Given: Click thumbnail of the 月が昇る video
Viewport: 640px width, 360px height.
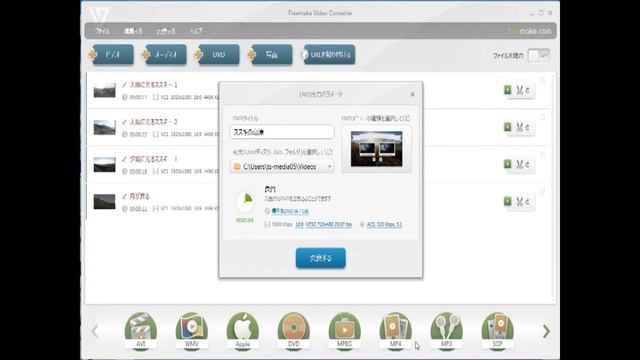Looking at the screenshot, I should click(104, 202).
